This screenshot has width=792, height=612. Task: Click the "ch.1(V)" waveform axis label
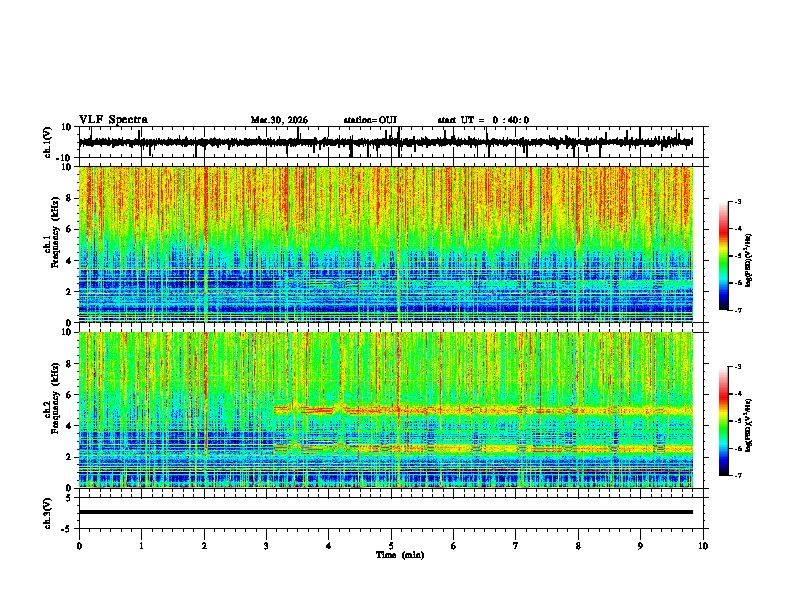48,142
